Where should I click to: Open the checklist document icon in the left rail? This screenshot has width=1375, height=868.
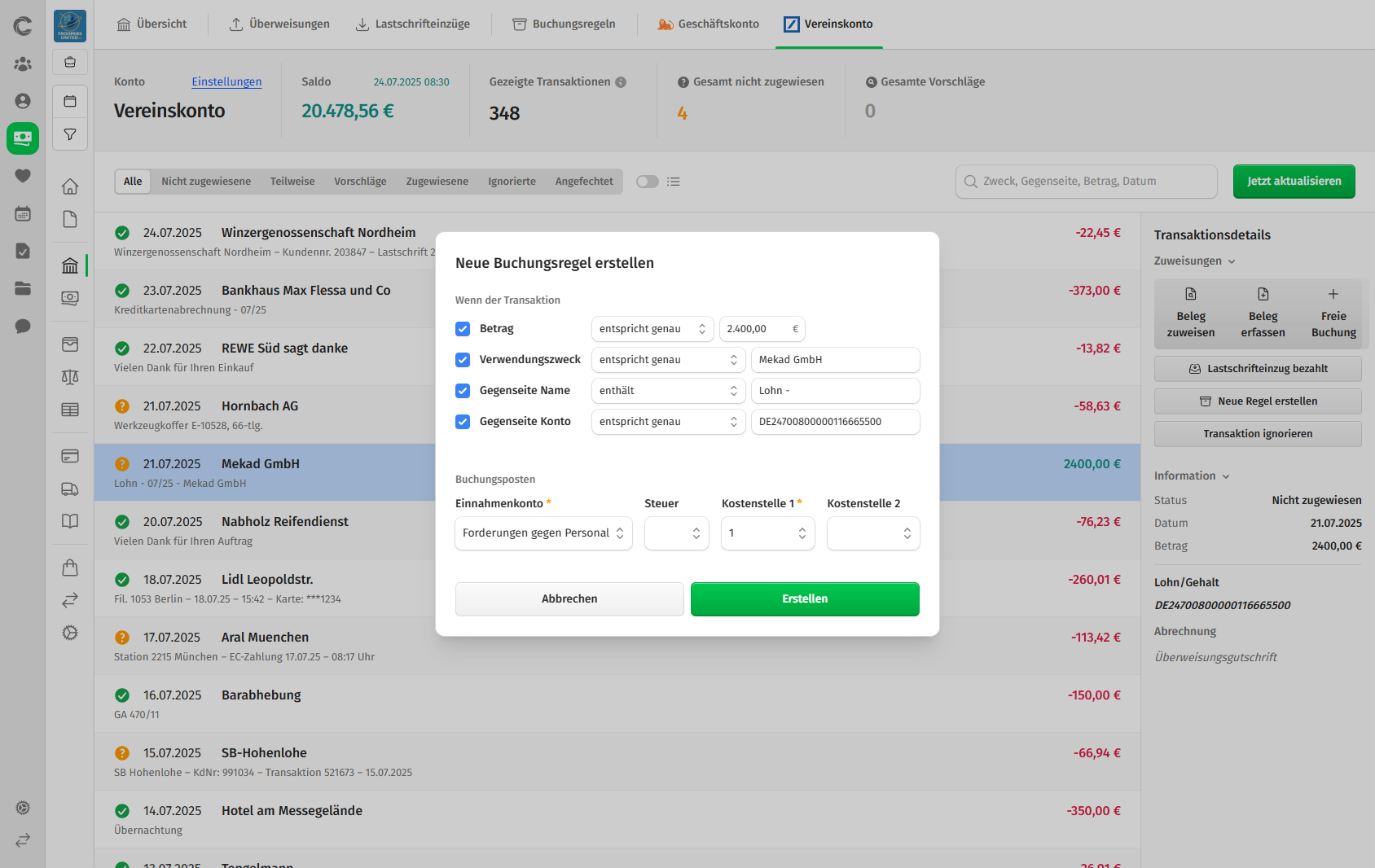click(23, 251)
